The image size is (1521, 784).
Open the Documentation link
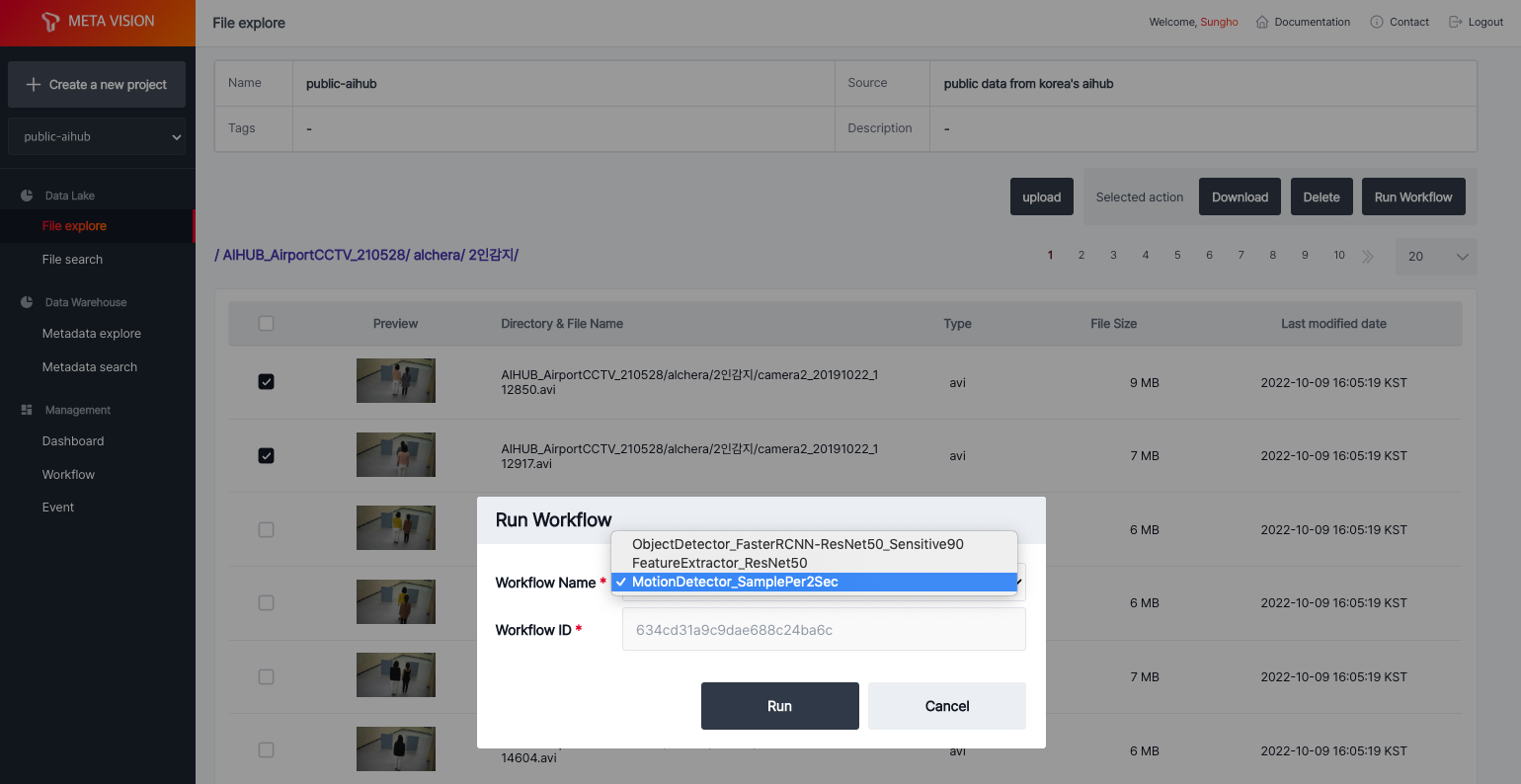point(1313,22)
